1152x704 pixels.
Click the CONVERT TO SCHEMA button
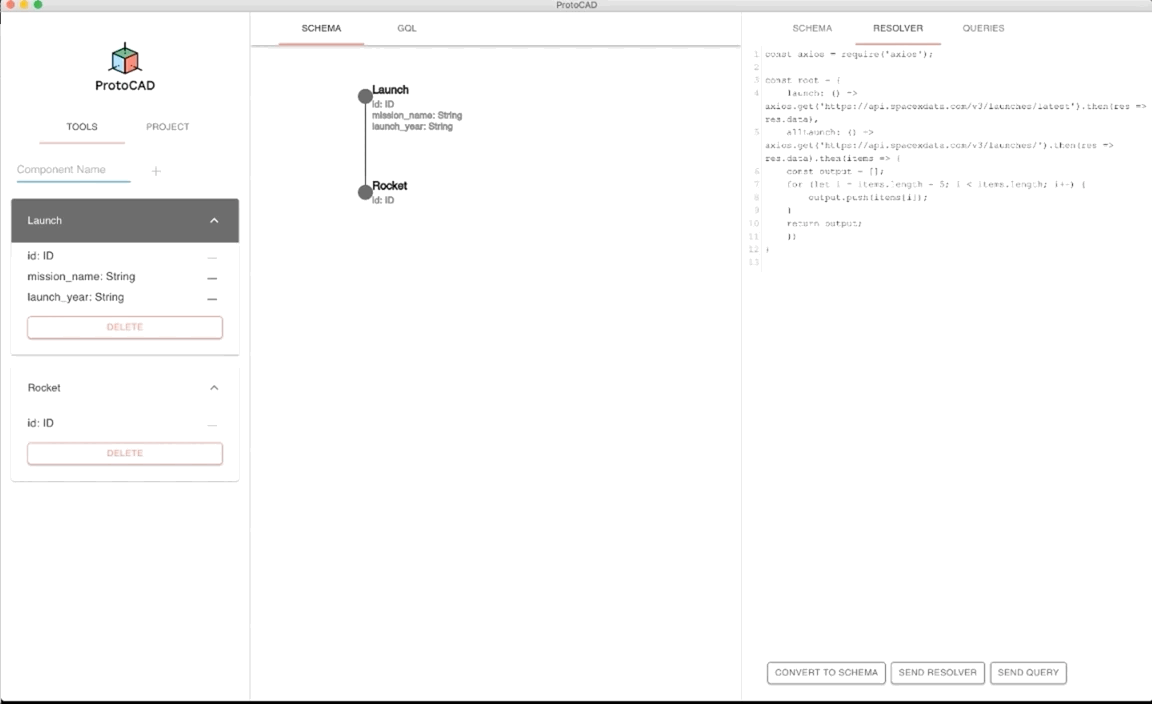[x=826, y=673]
